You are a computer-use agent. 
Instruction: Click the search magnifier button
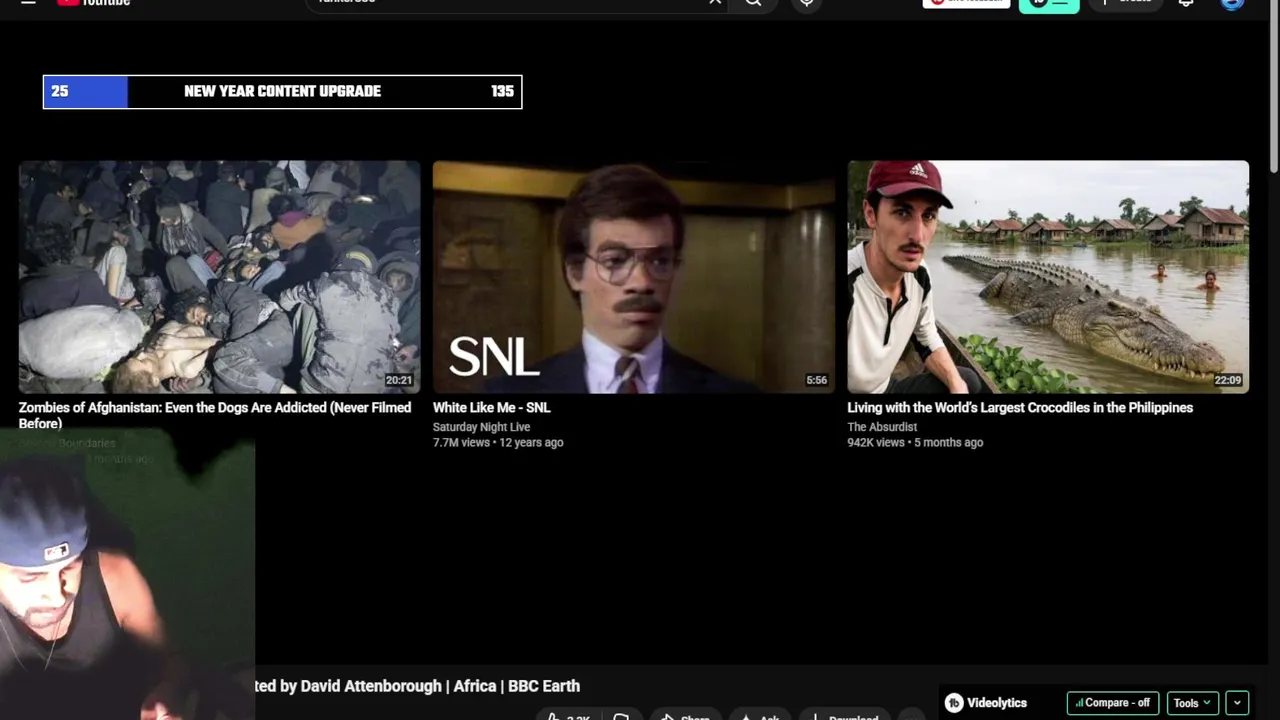(754, 3)
